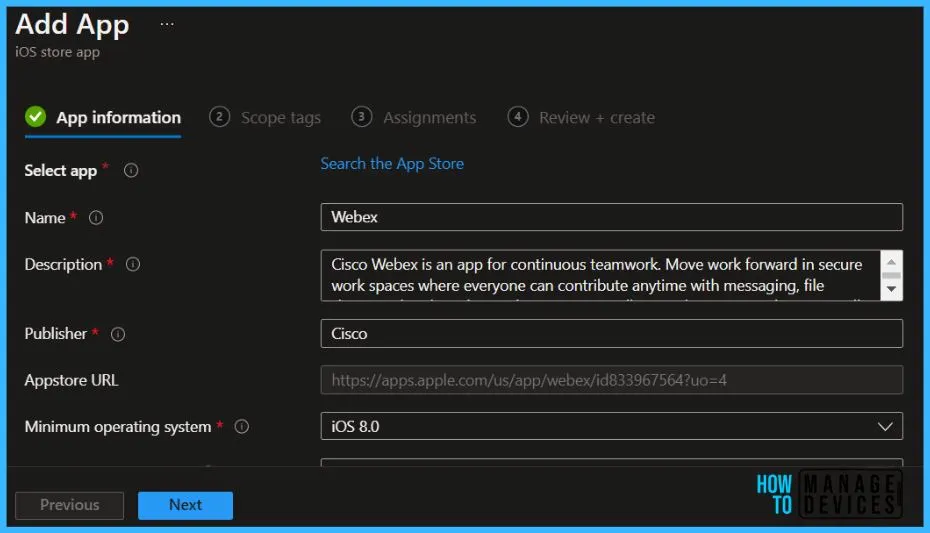Go to the Scope tags step
The height and width of the screenshot is (533, 930).
coord(265,117)
